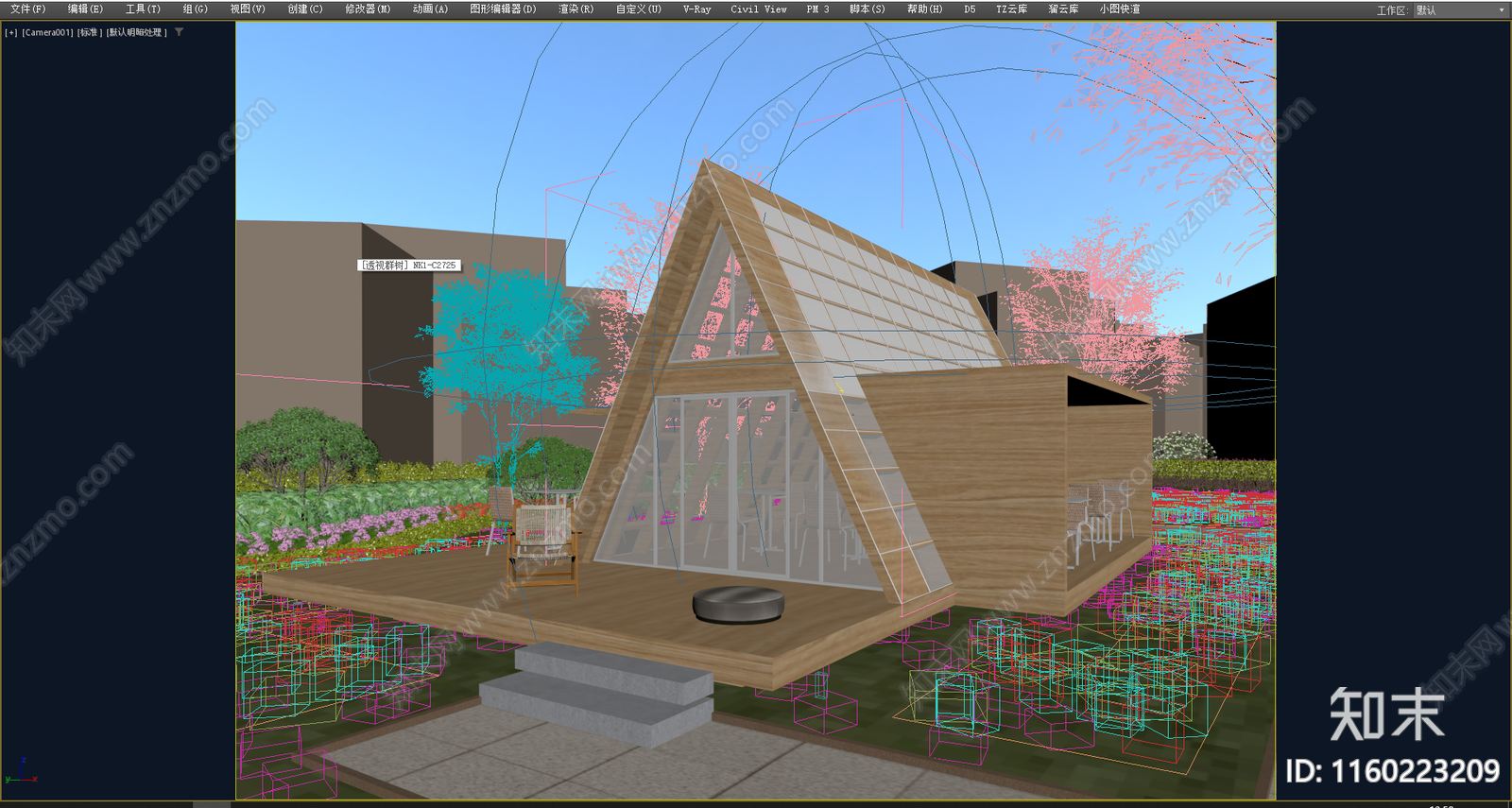Open the 小图快渲 menu
Image resolution: width=1512 pixels, height=808 pixels.
click(1119, 9)
